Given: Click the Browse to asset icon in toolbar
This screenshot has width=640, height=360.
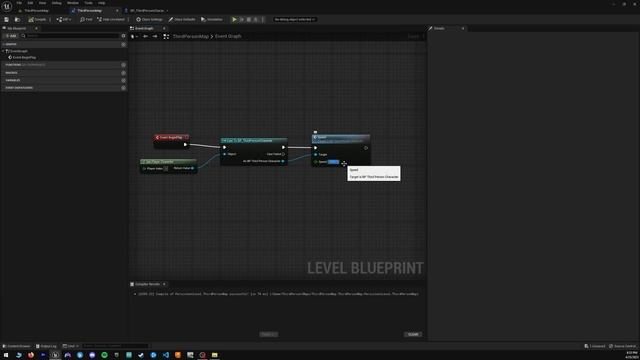Looking at the screenshot, I should pos(17,19).
